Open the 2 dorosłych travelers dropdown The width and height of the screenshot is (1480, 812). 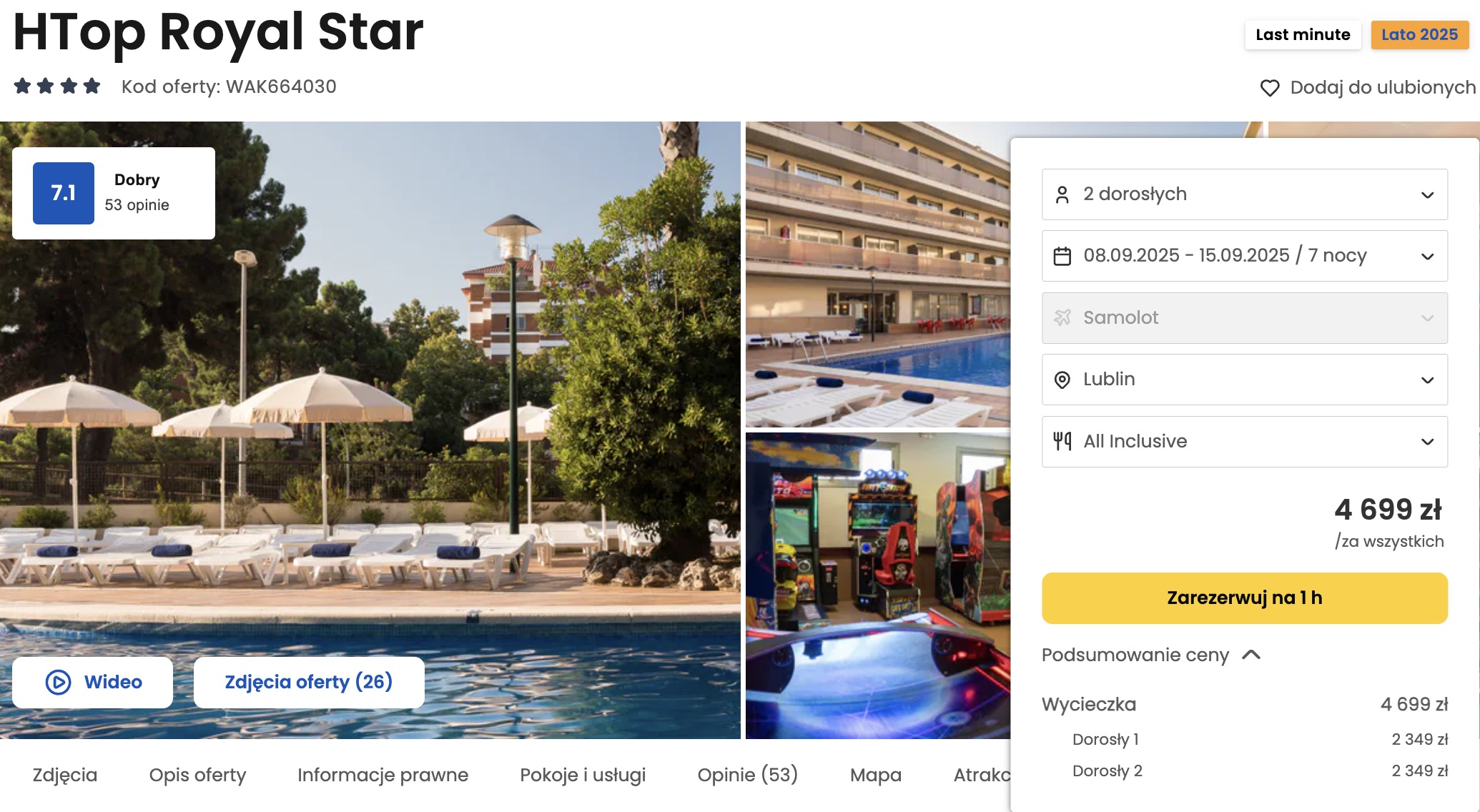click(x=1245, y=194)
